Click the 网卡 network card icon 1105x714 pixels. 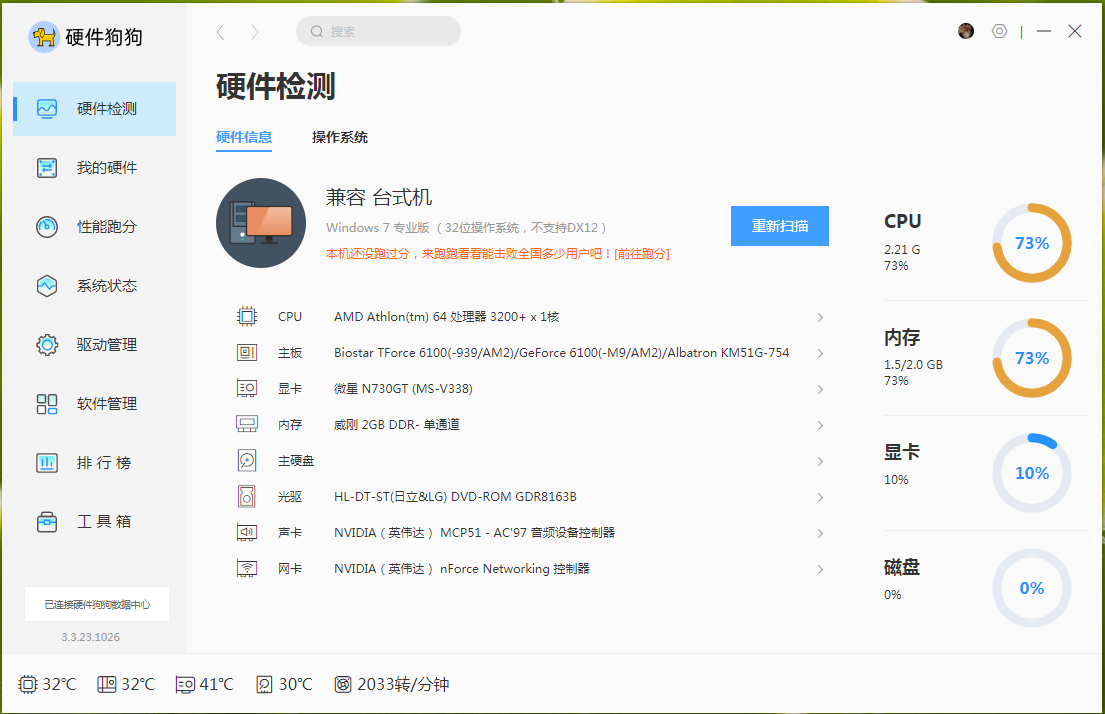click(x=247, y=568)
